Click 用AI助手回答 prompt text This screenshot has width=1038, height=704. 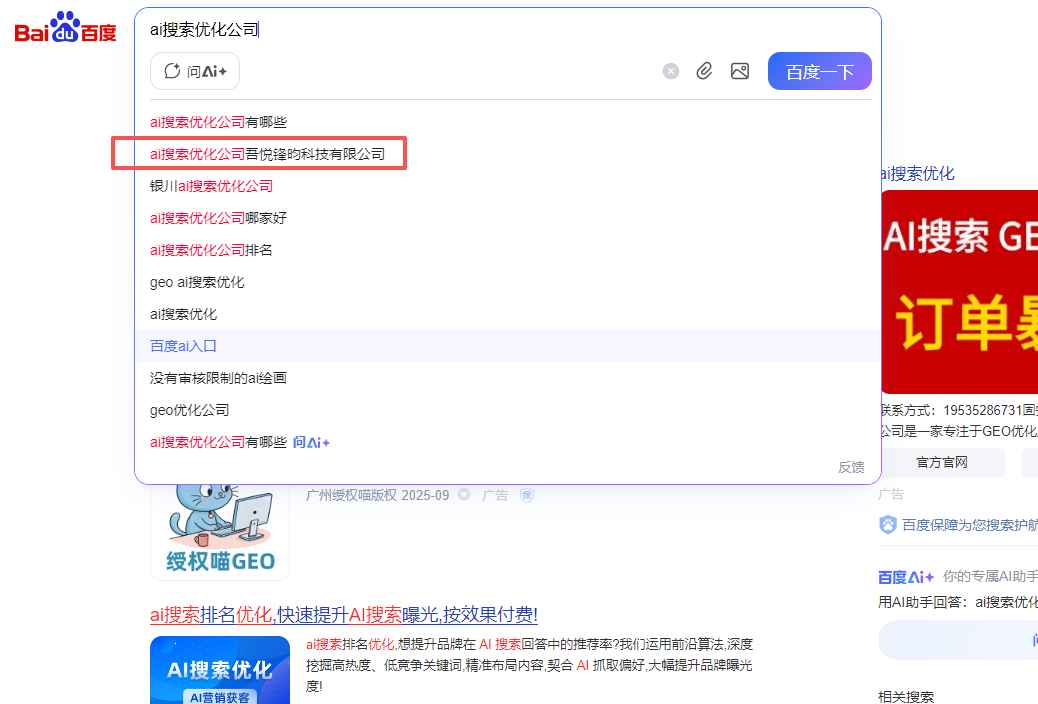958,602
